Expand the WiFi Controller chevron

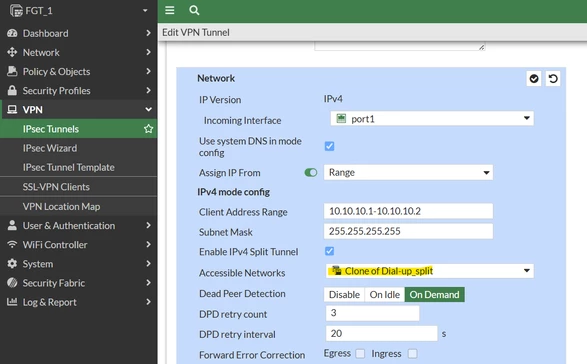(149, 245)
